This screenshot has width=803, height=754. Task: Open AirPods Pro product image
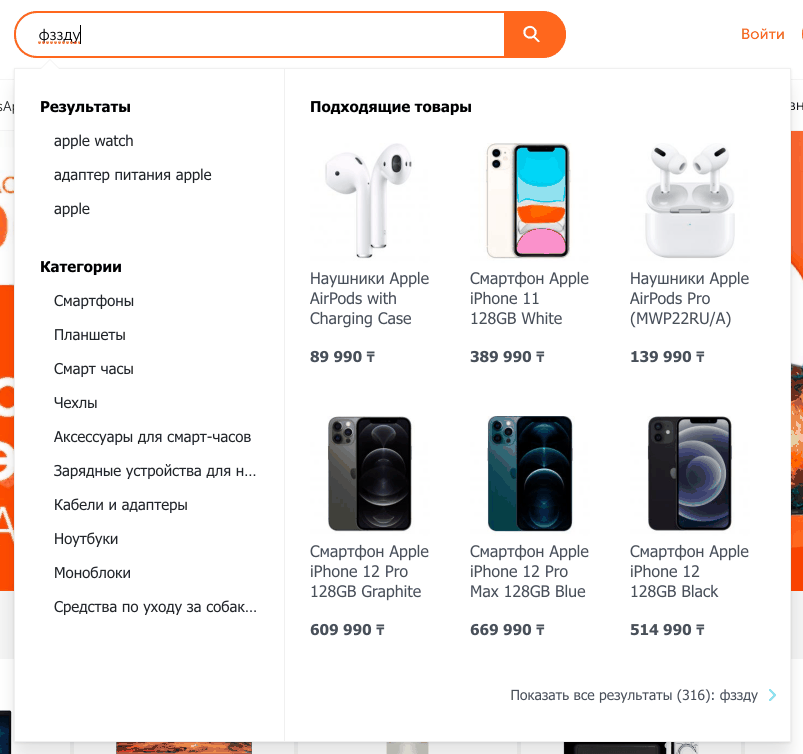tap(690, 200)
